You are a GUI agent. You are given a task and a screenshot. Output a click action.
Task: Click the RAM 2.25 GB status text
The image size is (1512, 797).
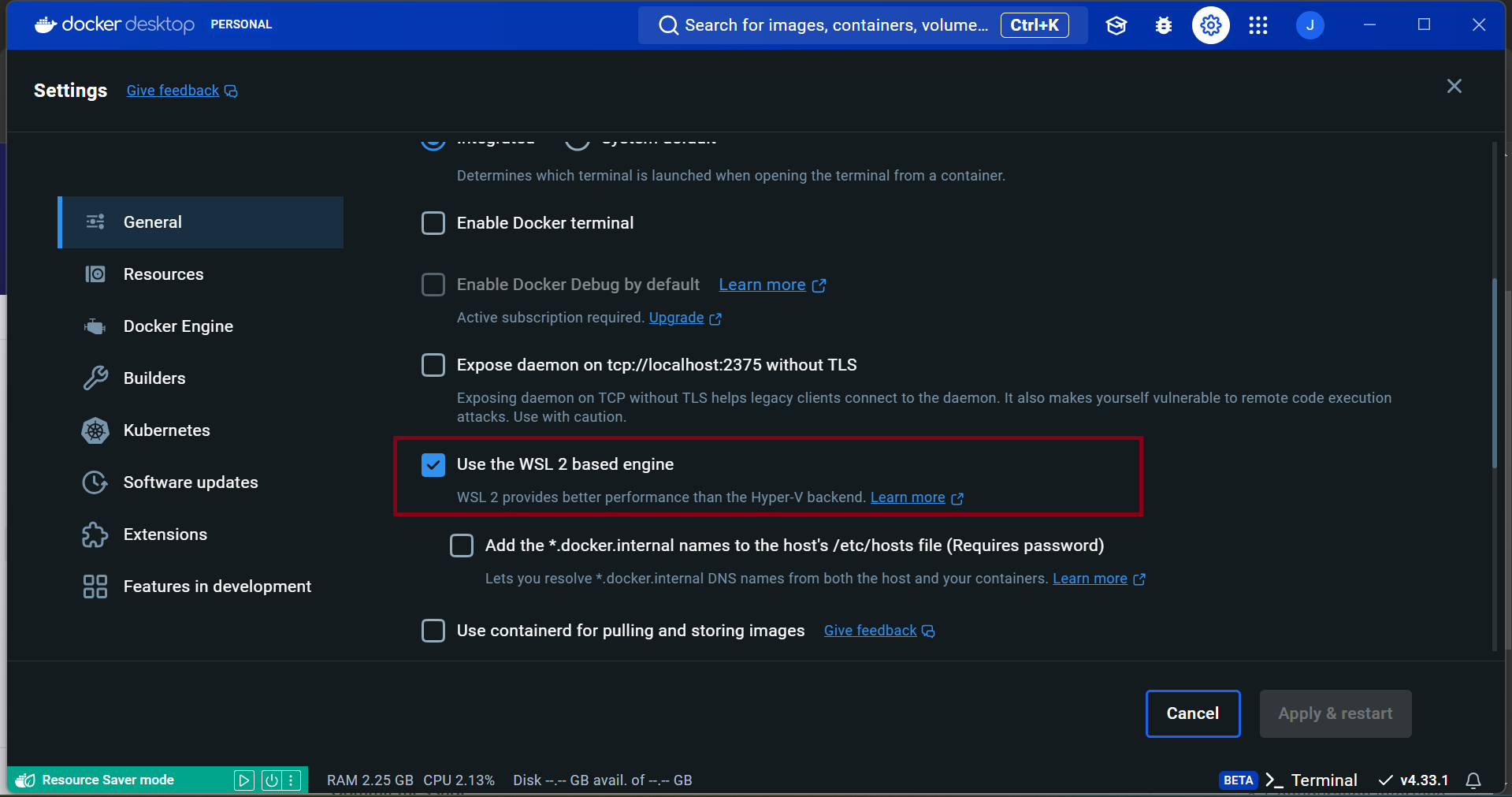(370, 780)
